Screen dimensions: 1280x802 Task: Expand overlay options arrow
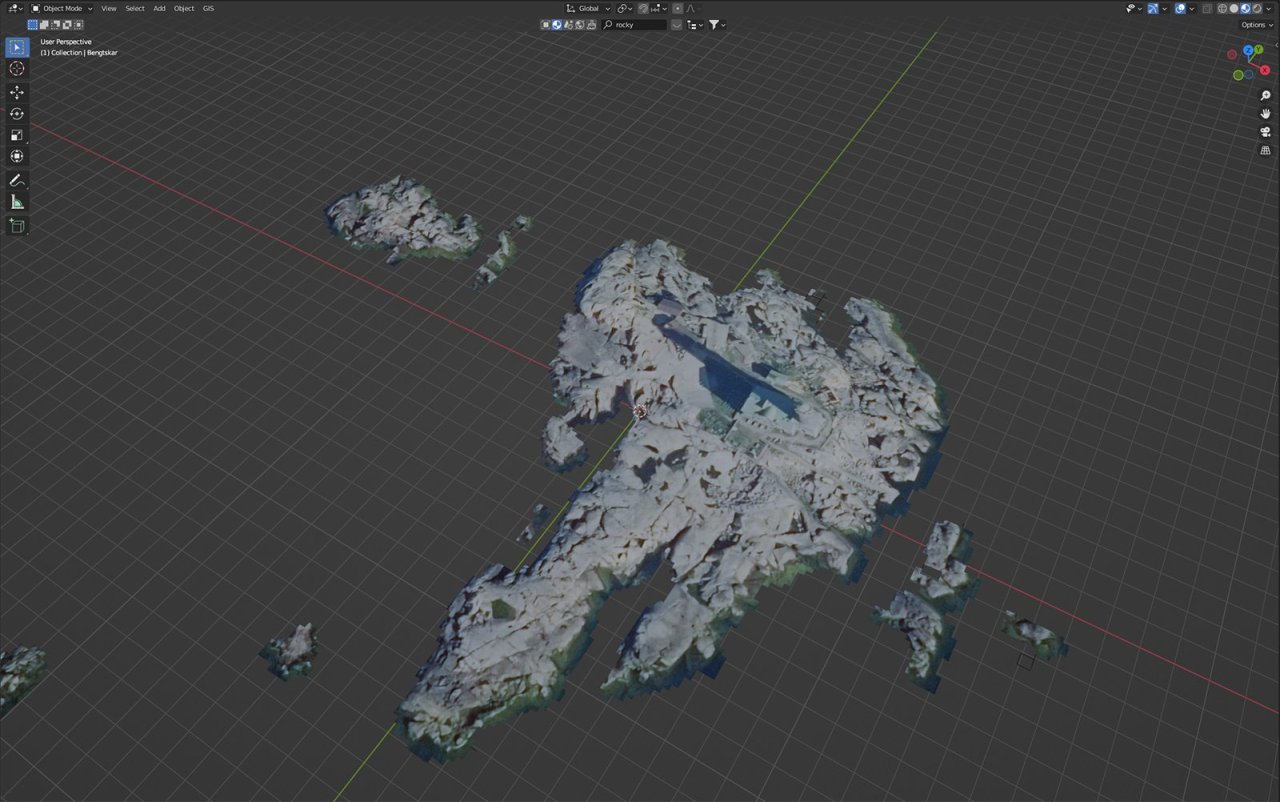coord(1192,9)
